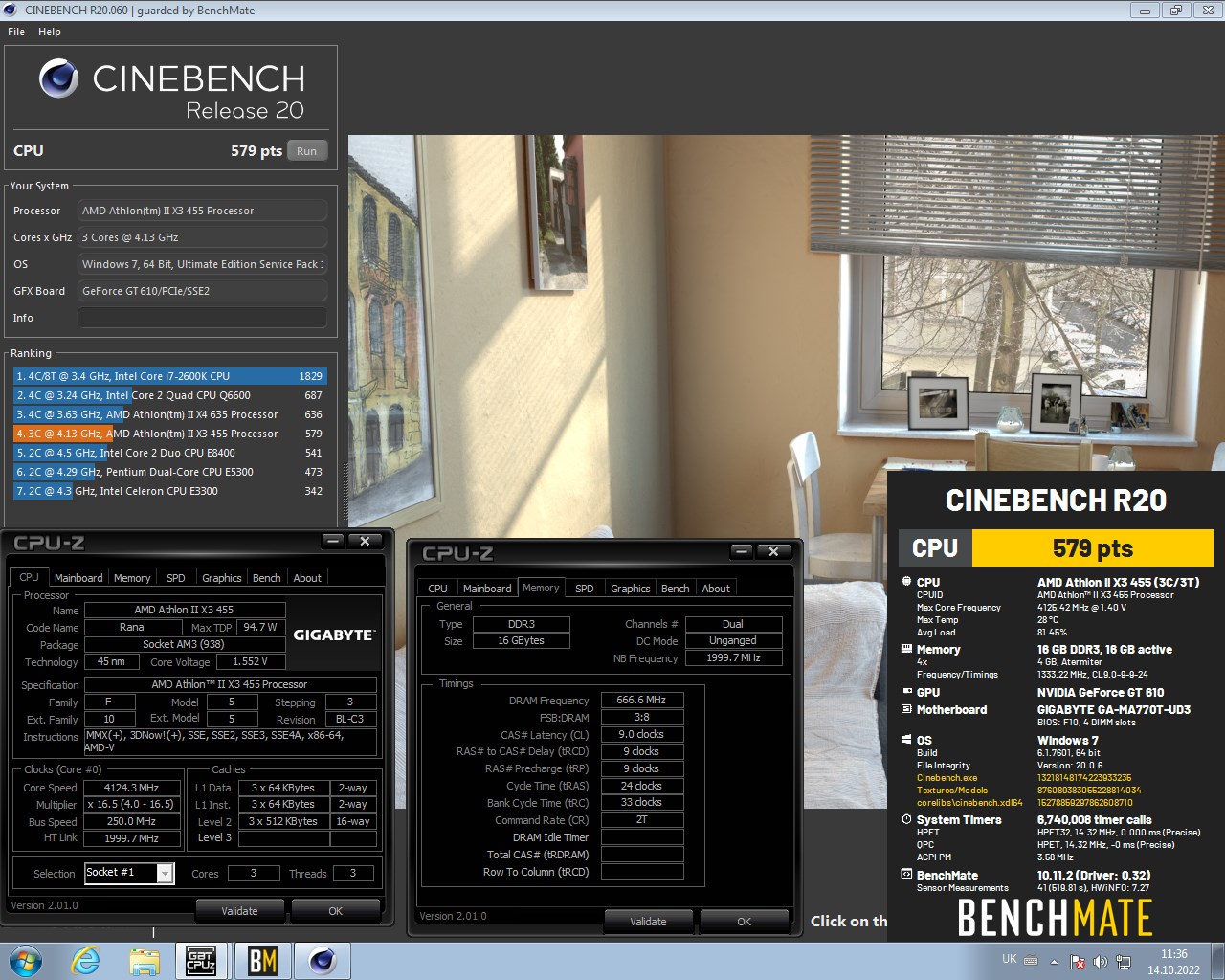Switch to Mainboard tab in CPU-Z processor window
The width and height of the screenshot is (1225, 980).
tap(78, 578)
